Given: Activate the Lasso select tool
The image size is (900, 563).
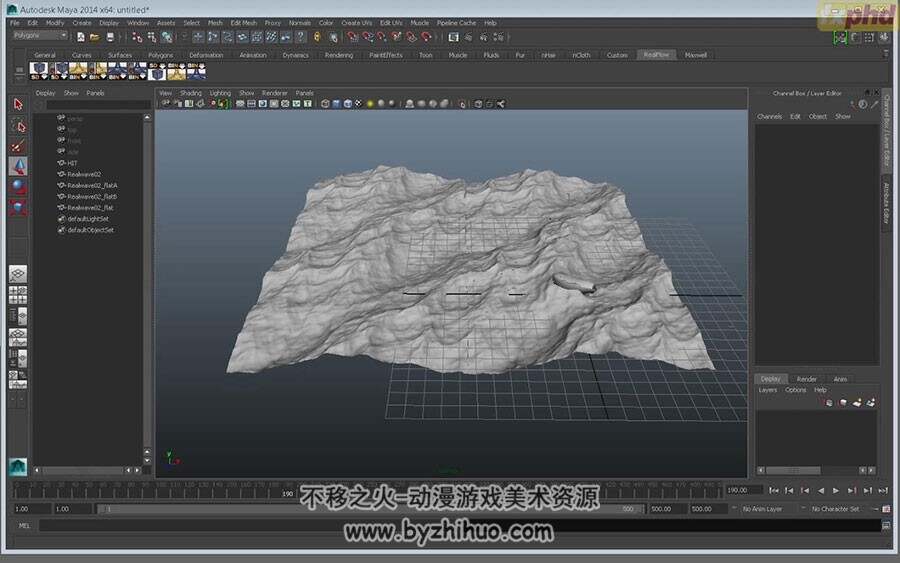Looking at the screenshot, I should pyautogui.click(x=18, y=125).
